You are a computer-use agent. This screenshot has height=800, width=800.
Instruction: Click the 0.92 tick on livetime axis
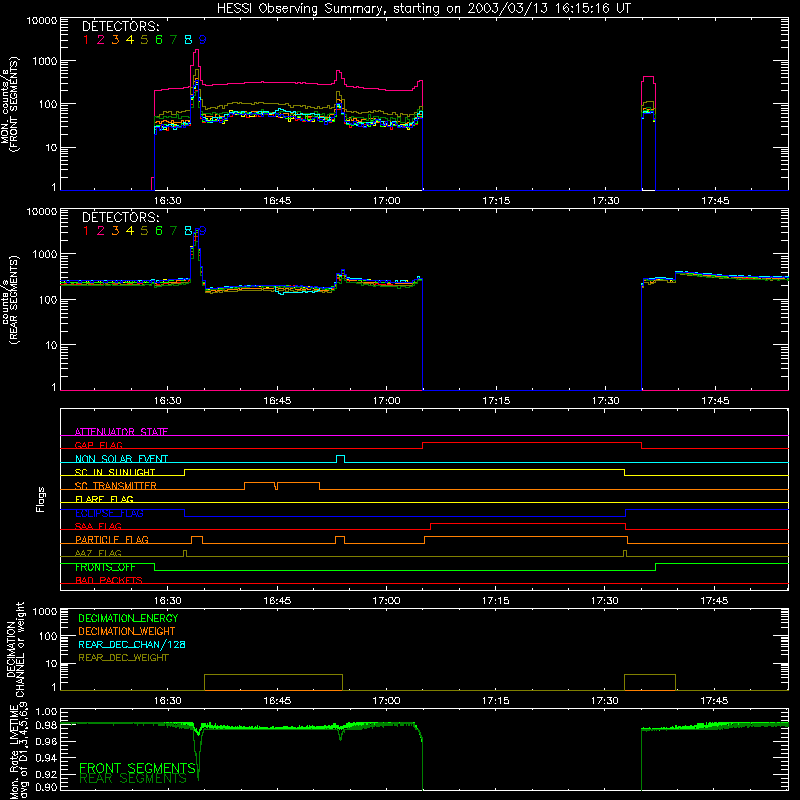[x=46, y=774]
